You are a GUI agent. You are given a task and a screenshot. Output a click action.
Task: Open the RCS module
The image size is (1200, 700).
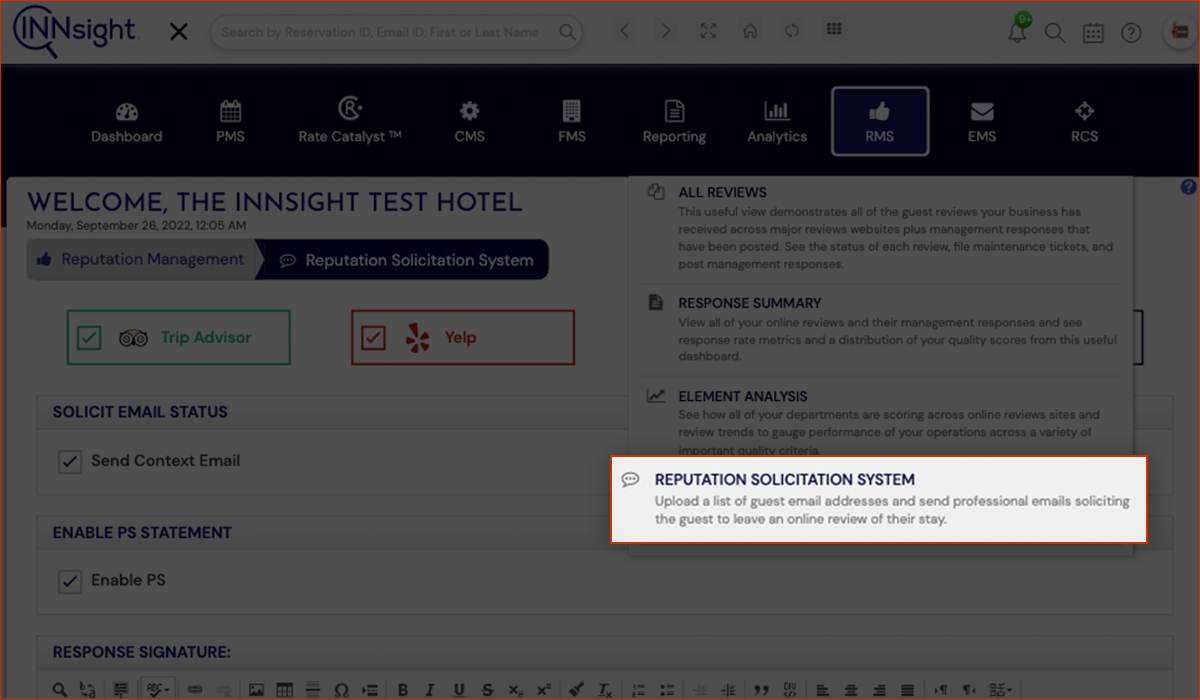point(1084,122)
